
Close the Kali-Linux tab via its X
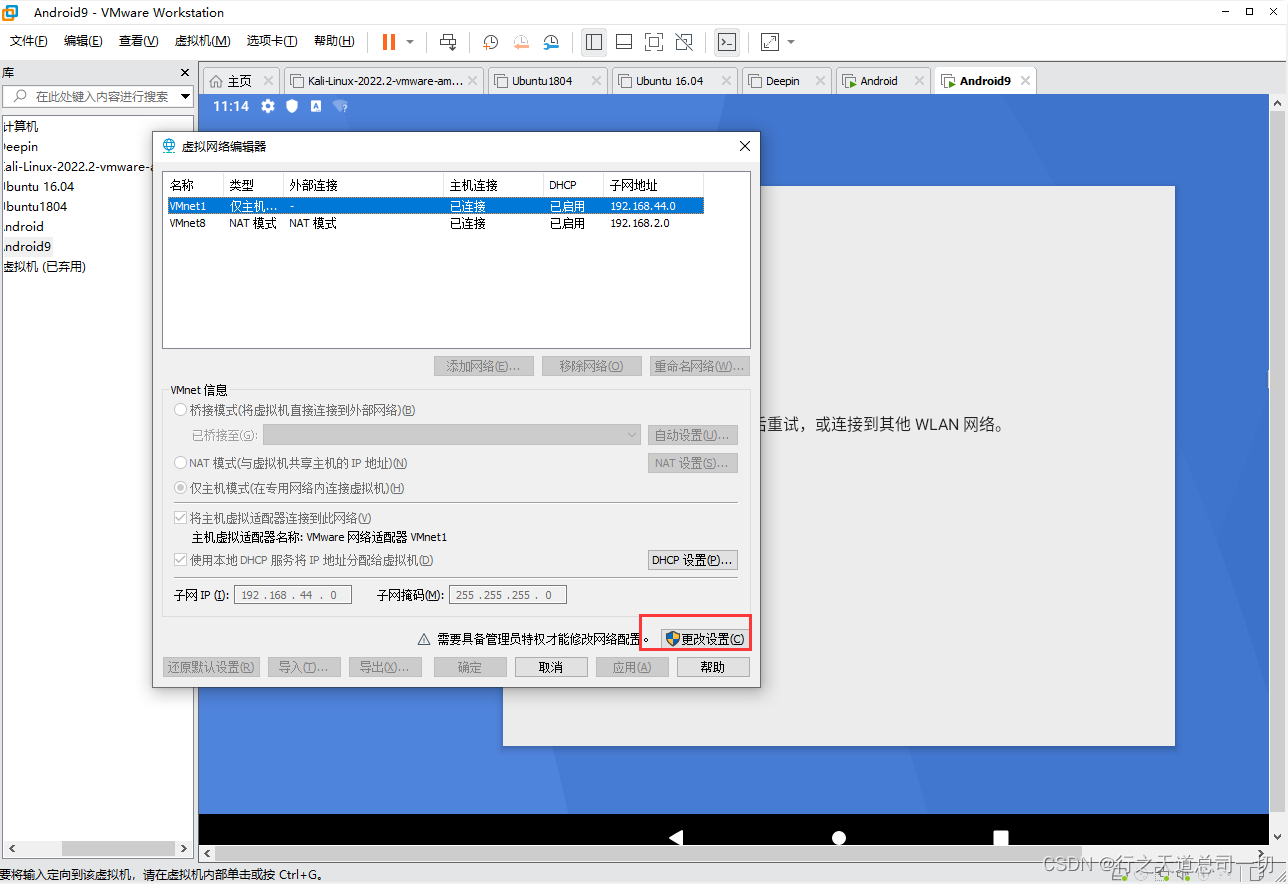click(473, 81)
